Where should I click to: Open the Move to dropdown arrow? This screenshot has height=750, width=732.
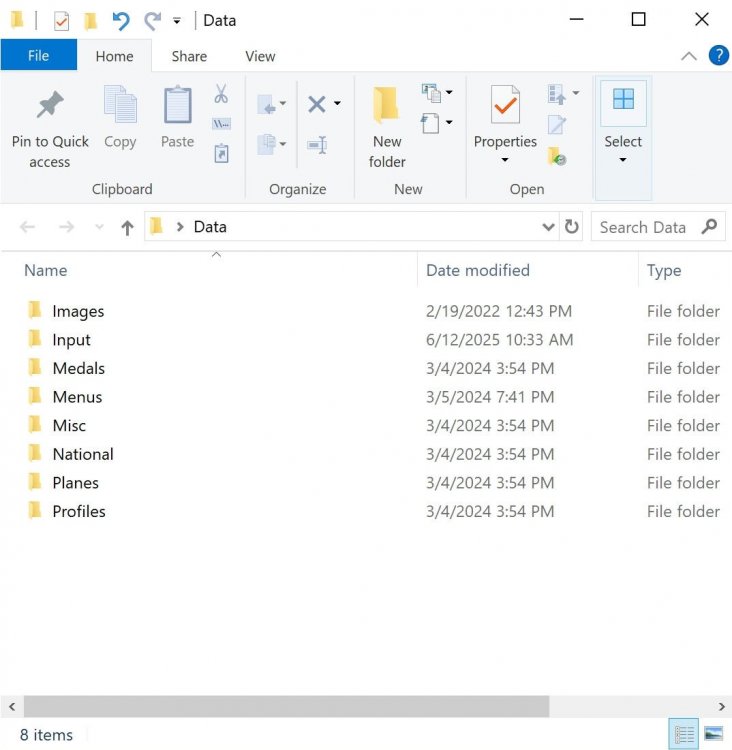tap(283, 103)
